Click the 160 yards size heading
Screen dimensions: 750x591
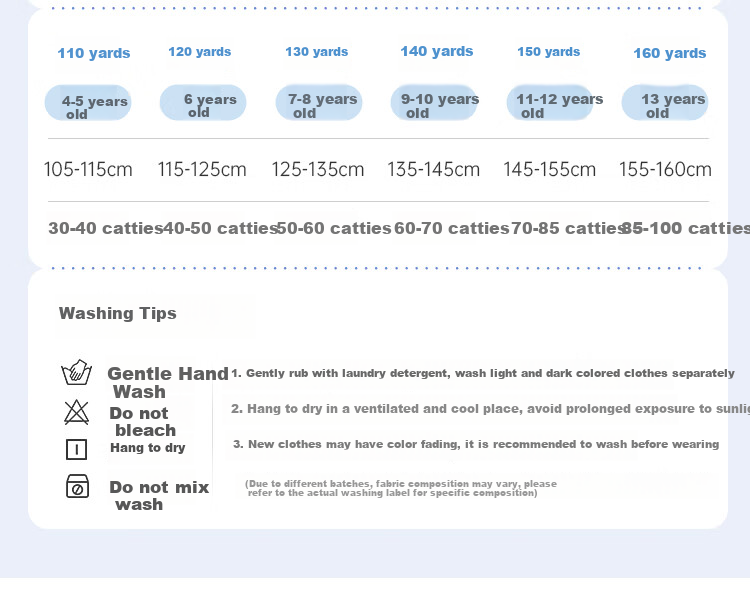click(x=670, y=53)
